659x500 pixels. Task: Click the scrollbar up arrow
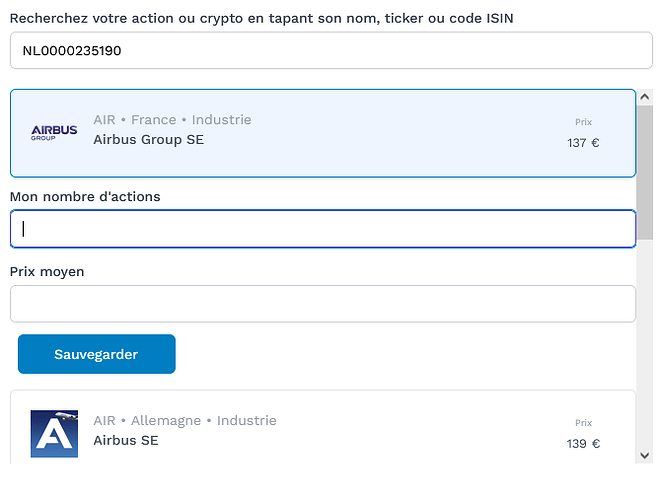point(646,97)
